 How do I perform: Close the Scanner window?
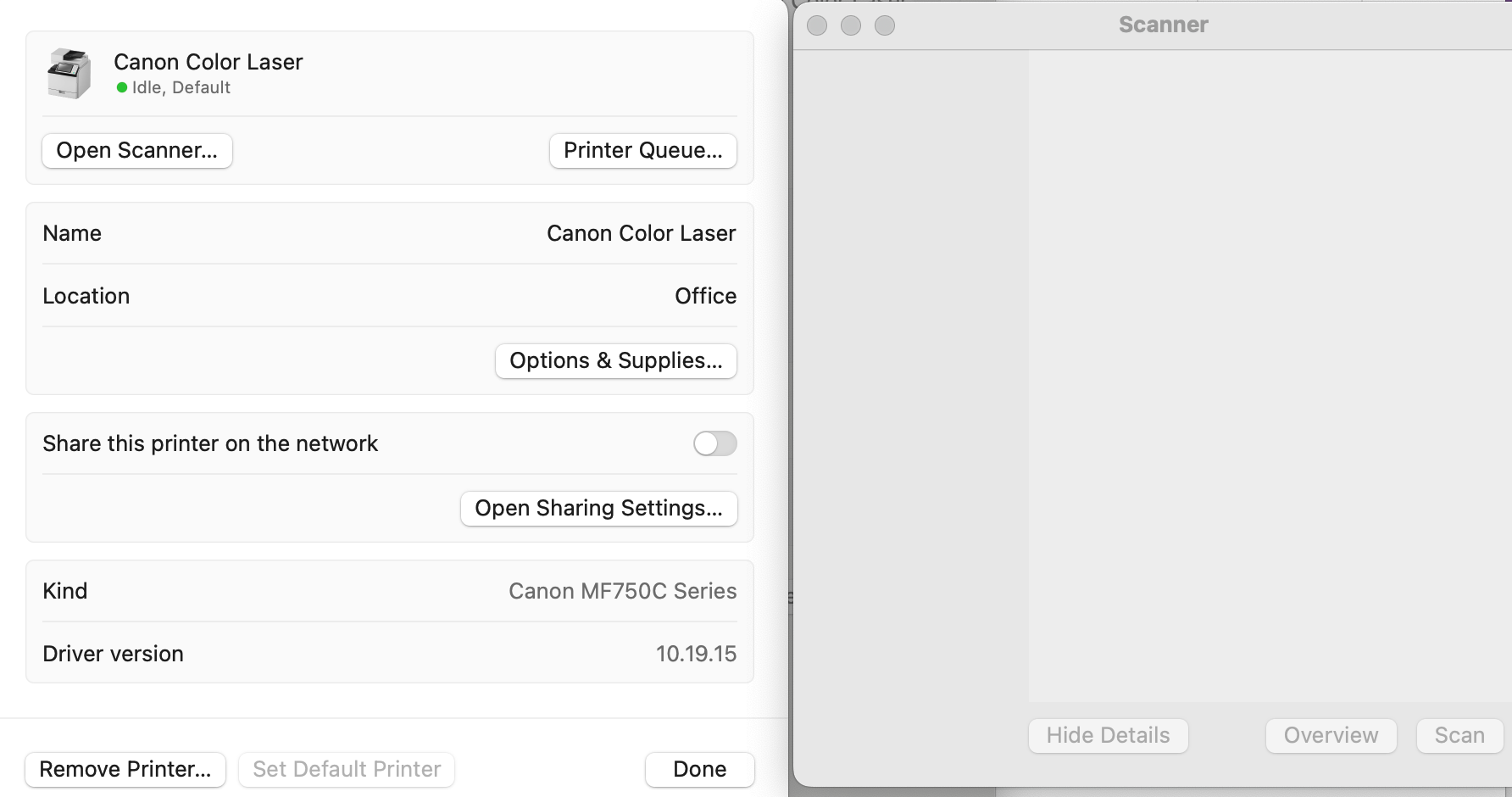tap(817, 25)
